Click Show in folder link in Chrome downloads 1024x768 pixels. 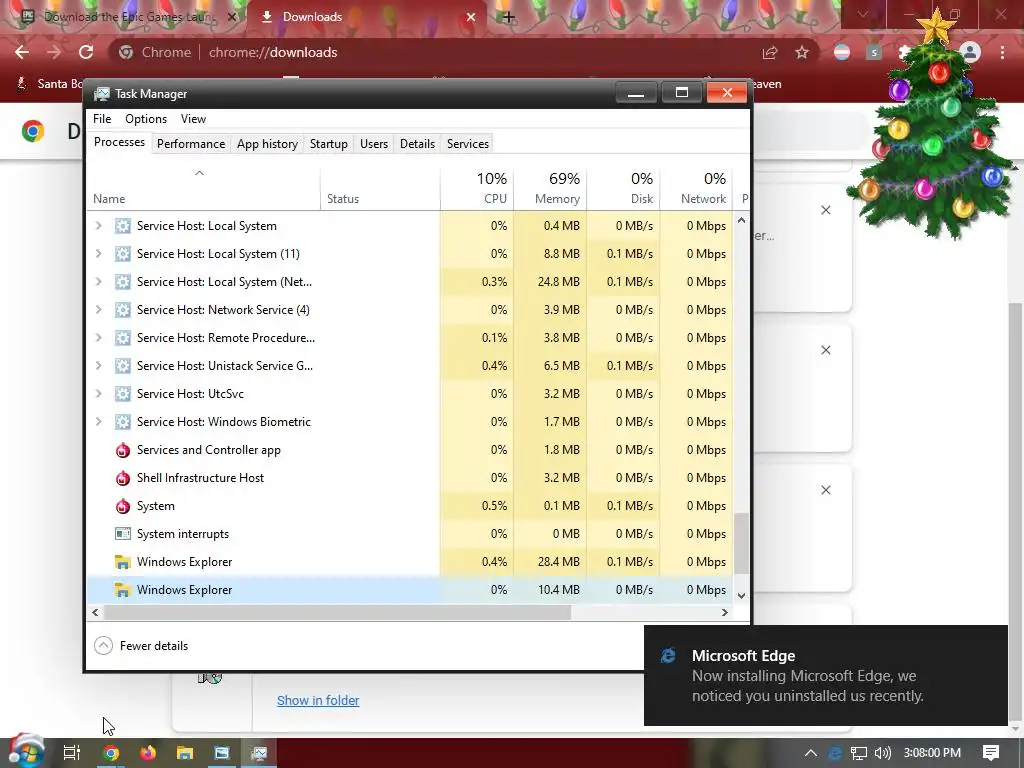(318, 701)
